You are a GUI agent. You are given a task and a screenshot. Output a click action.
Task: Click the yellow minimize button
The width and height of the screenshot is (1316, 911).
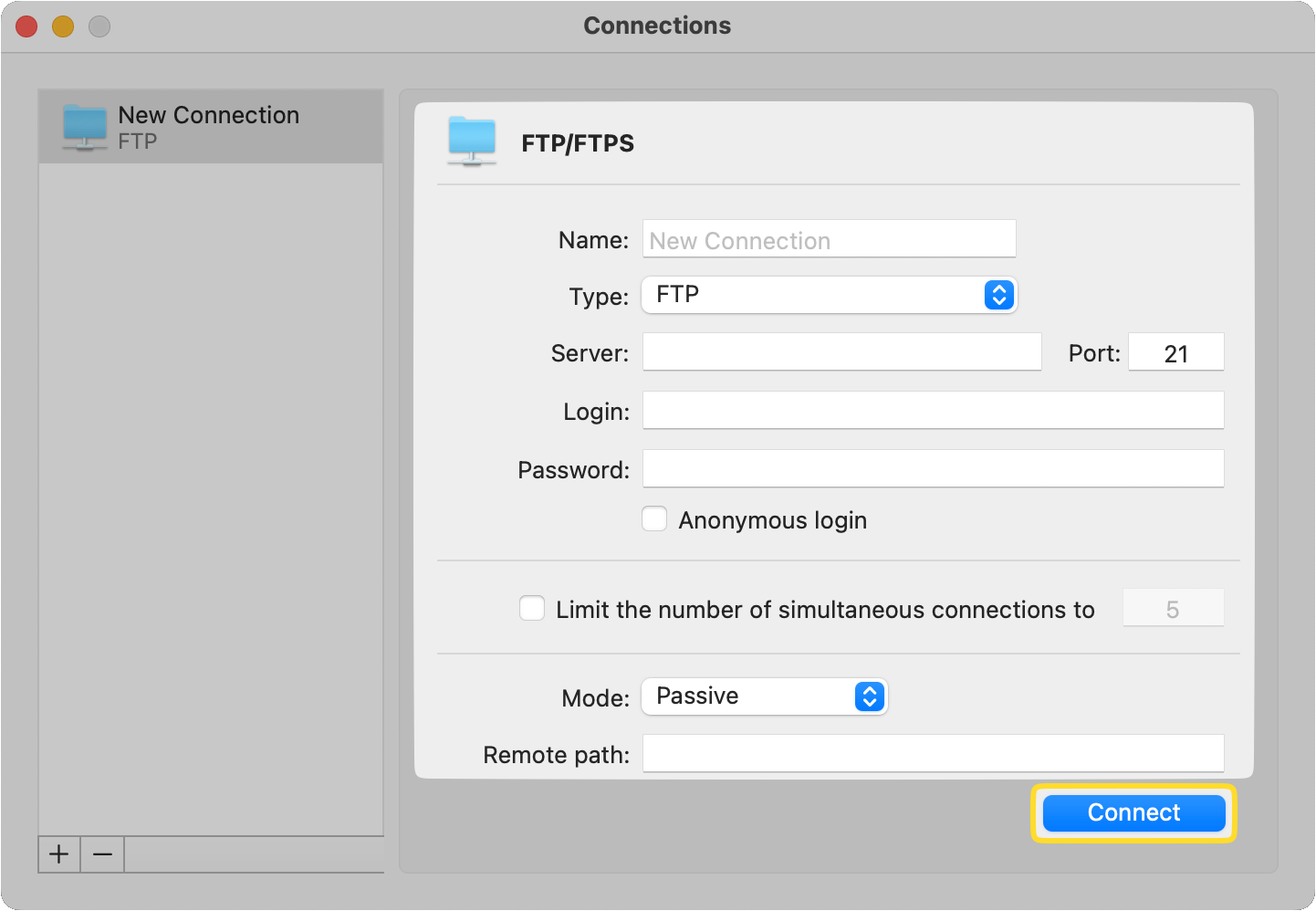point(62,26)
